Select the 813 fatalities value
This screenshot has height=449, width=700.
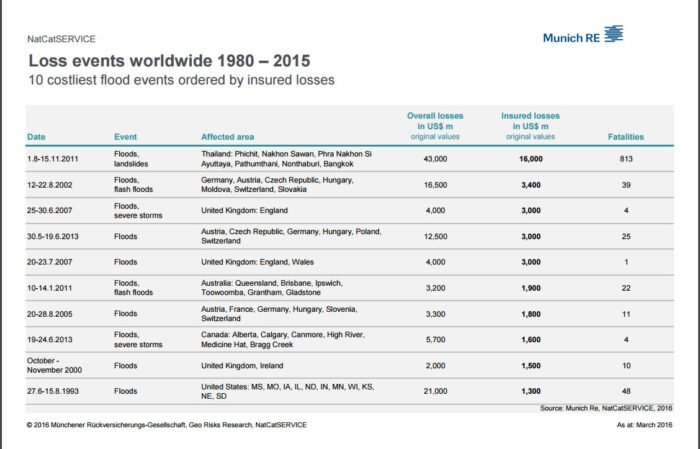pos(626,159)
